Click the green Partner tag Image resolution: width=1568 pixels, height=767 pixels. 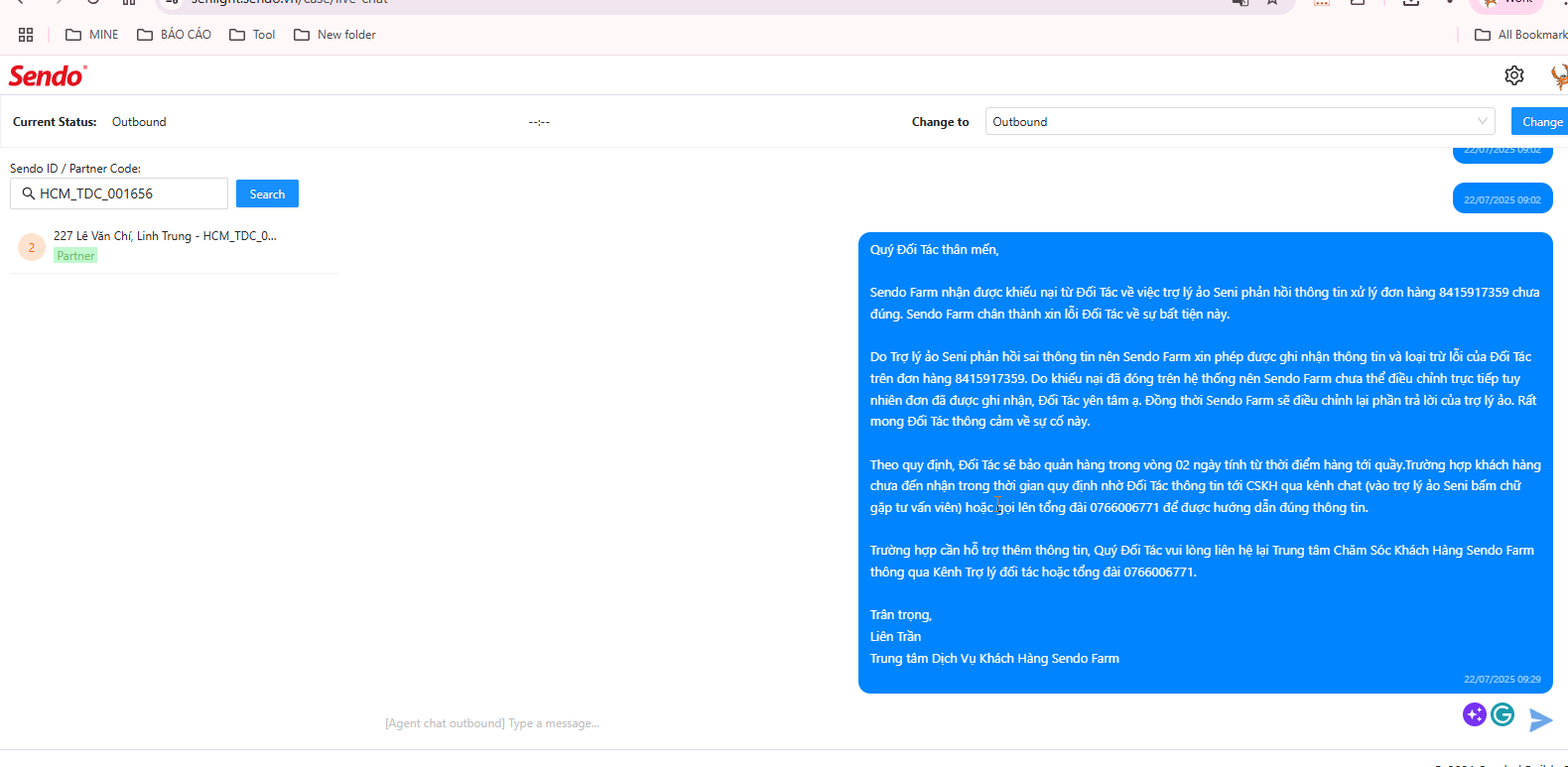75,256
